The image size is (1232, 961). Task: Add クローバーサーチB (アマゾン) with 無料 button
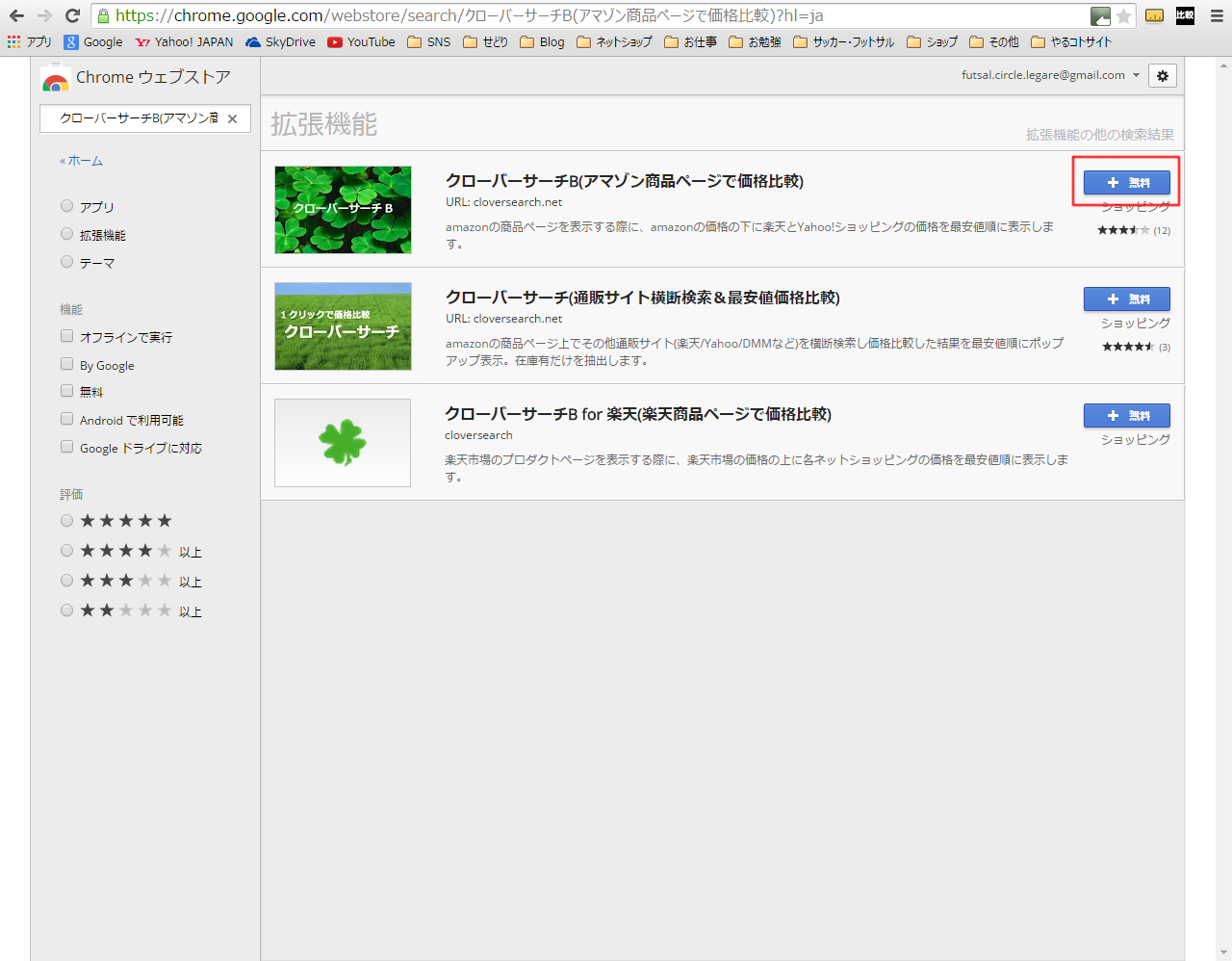pos(1127,182)
